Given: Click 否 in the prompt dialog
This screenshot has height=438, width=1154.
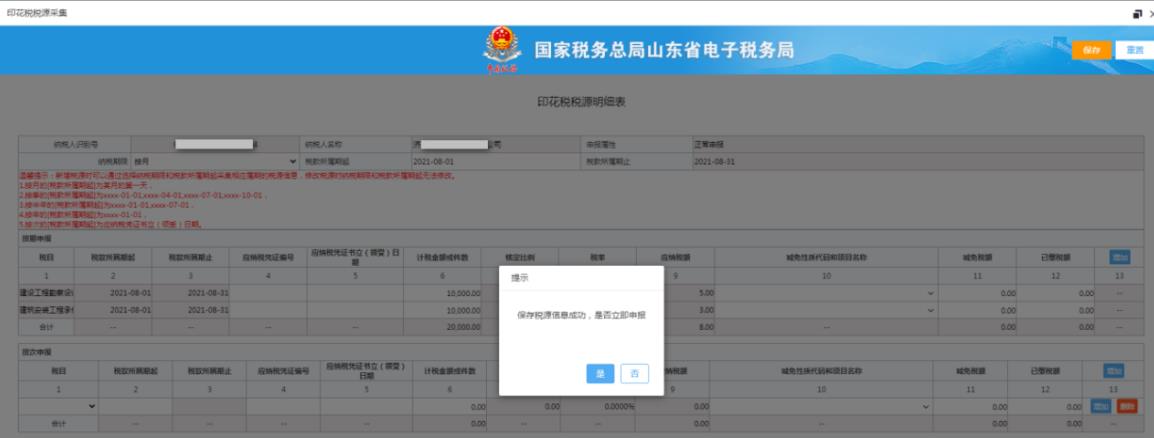Looking at the screenshot, I should (x=634, y=373).
